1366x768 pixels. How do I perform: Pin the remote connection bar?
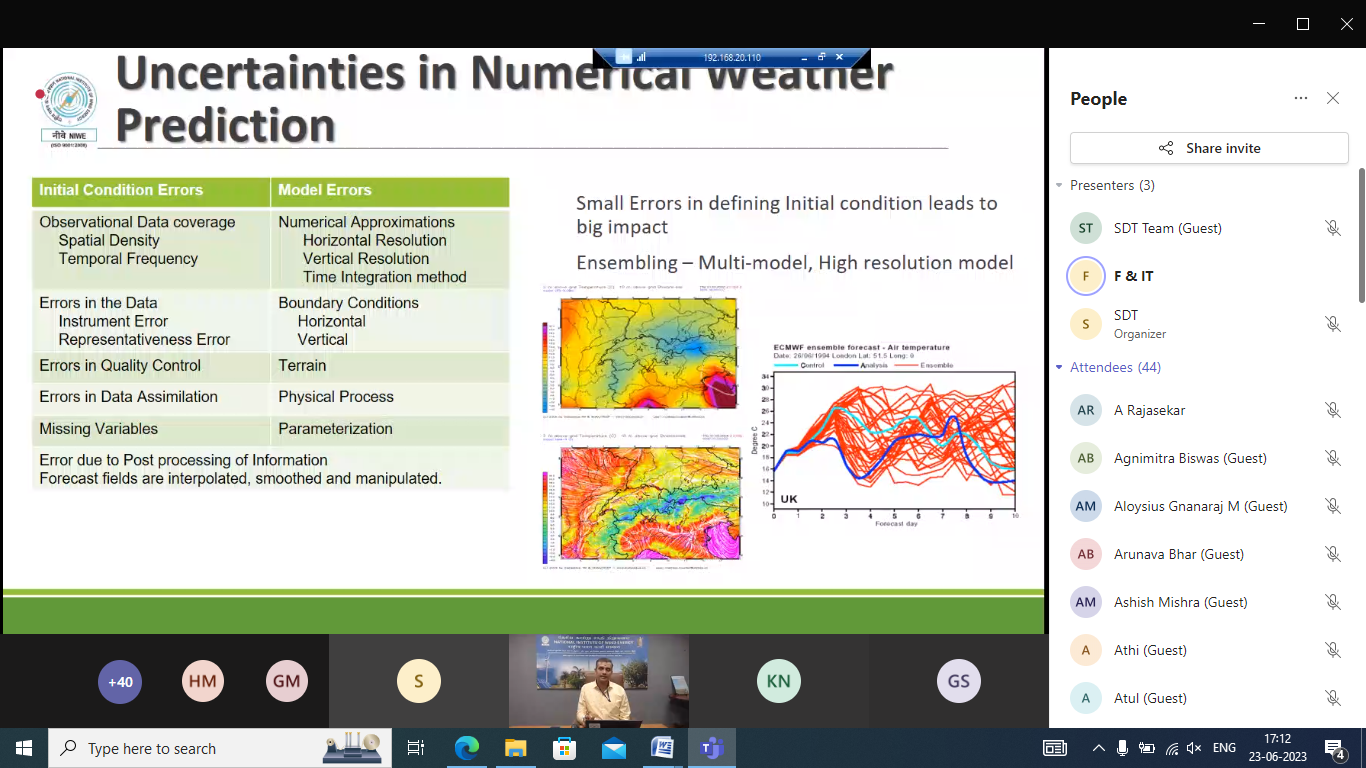coord(624,57)
